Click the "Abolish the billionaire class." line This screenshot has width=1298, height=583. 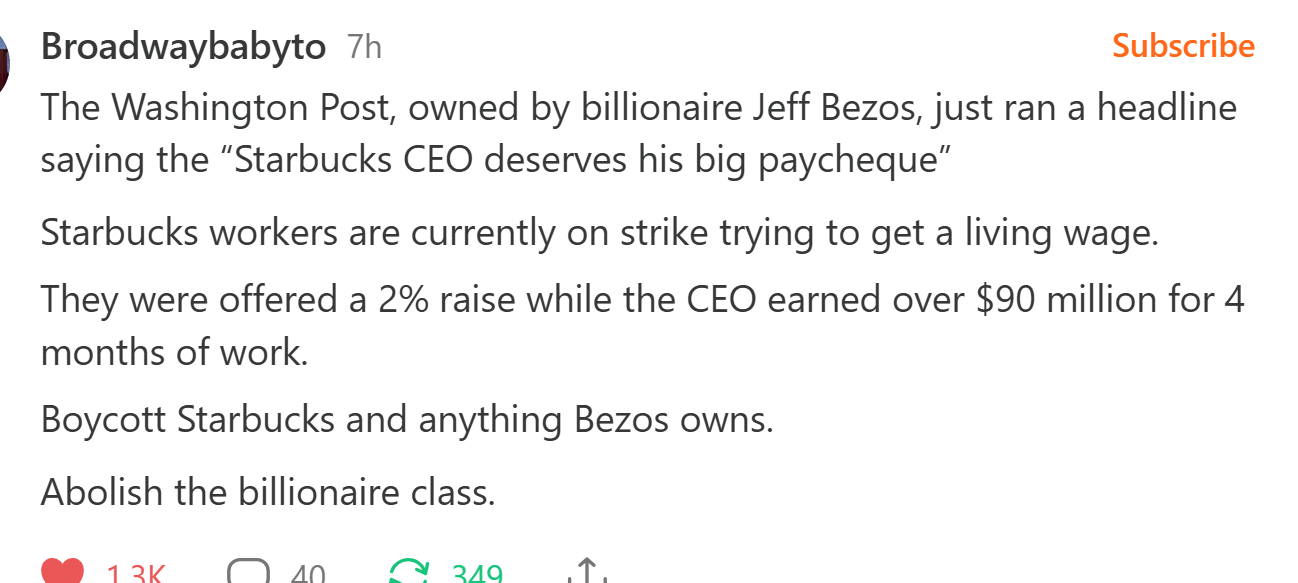(x=268, y=491)
